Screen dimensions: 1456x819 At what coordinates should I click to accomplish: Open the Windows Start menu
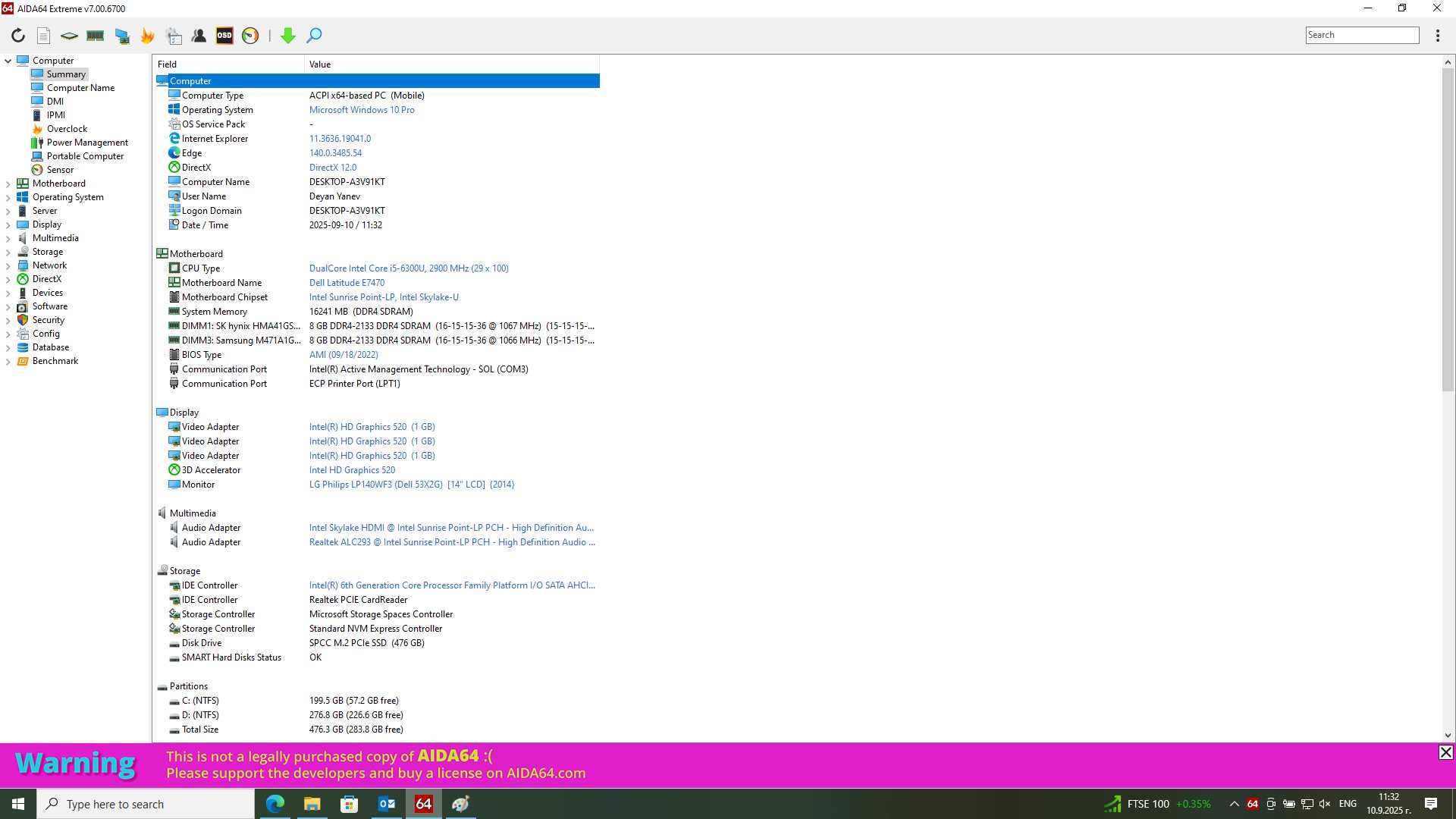[18, 804]
